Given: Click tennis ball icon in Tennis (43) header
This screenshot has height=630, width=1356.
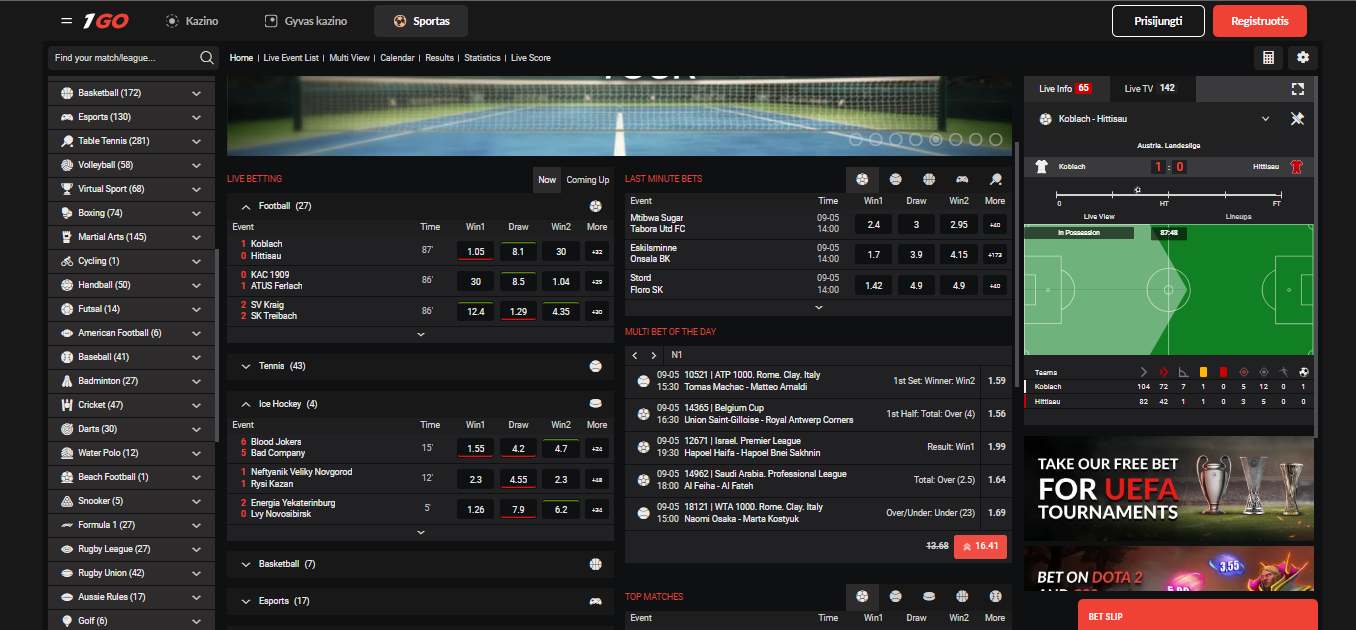Looking at the screenshot, I should (596, 366).
